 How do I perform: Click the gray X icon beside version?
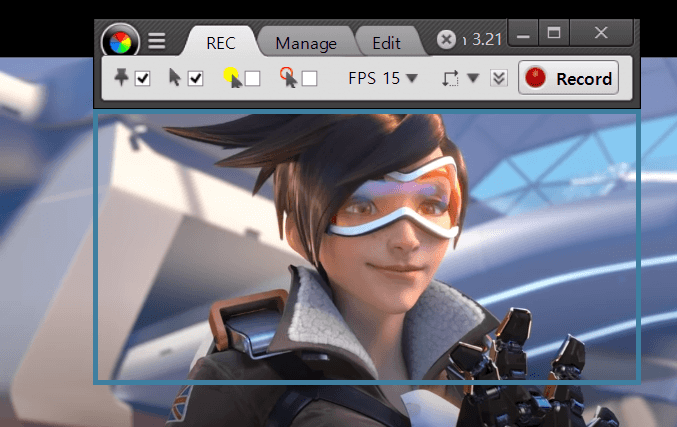[447, 40]
